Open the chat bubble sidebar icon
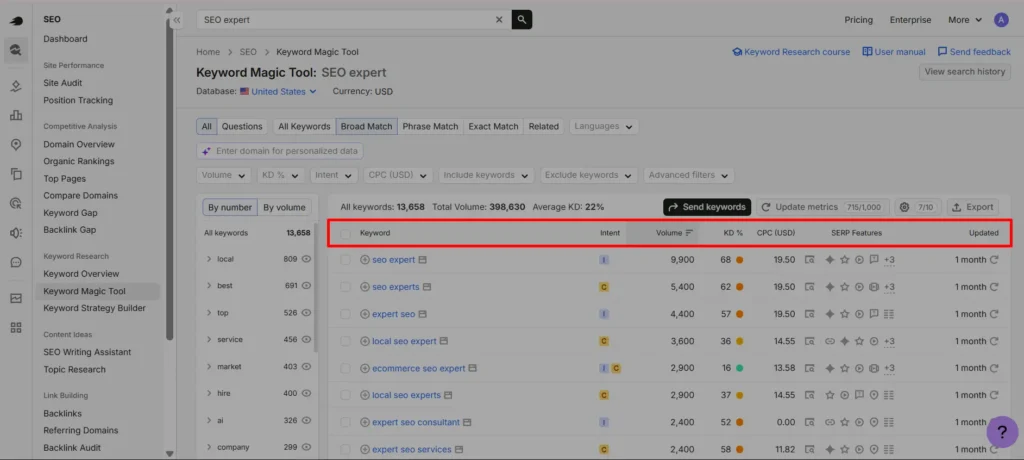Image resolution: width=1024 pixels, height=460 pixels. pyautogui.click(x=16, y=262)
